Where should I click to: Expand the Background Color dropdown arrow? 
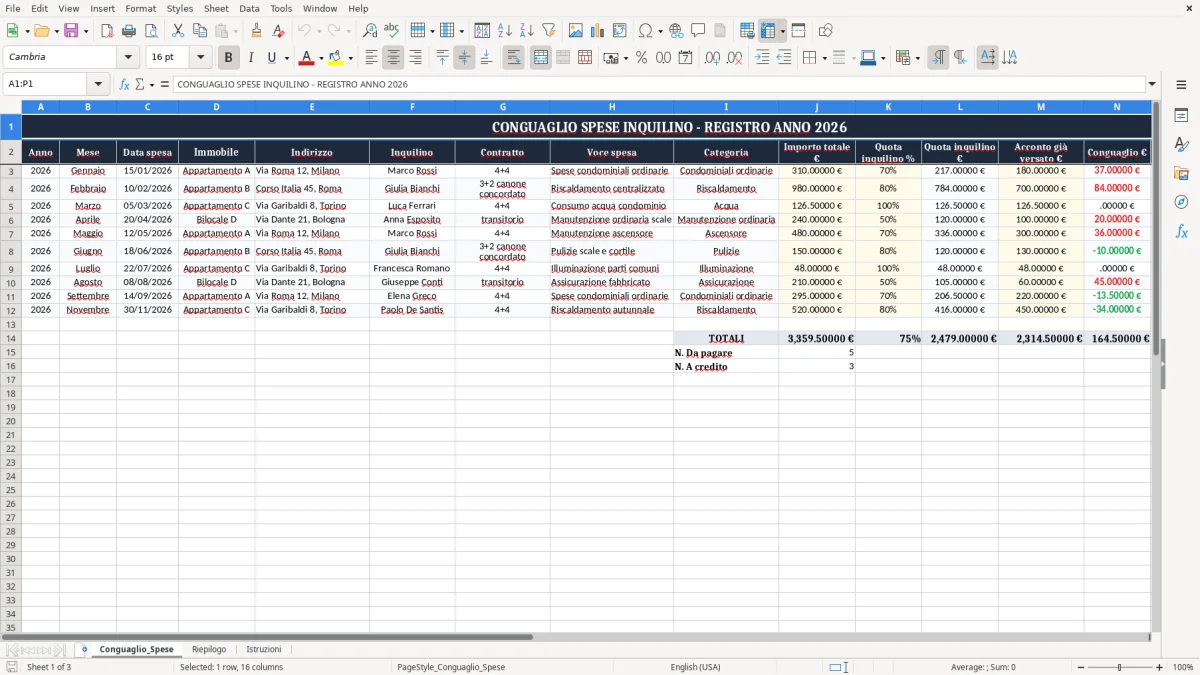click(x=350, y=58)
